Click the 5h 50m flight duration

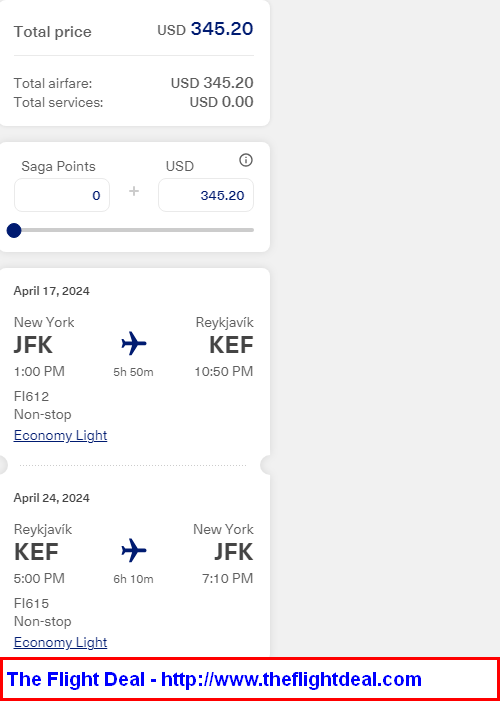point(133,372)
